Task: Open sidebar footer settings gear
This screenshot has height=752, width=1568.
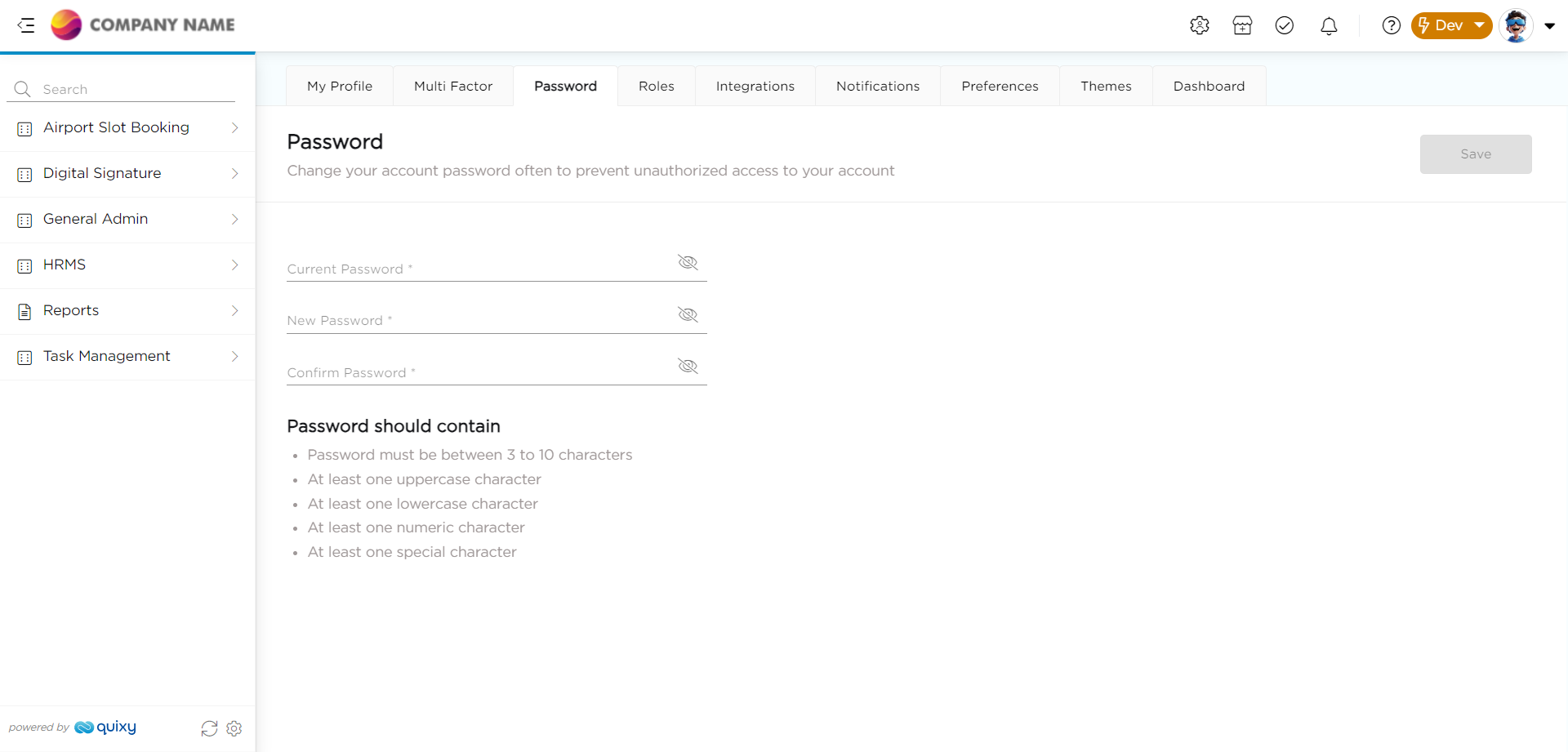Action: pyautogui.click(x=234, y=728)
